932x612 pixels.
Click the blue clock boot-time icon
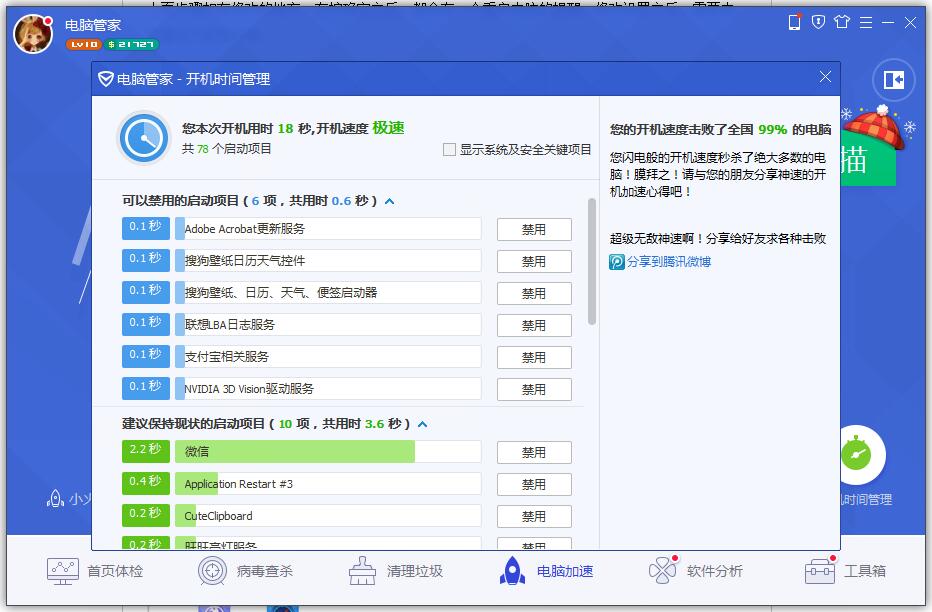click(x=143, y=138)
